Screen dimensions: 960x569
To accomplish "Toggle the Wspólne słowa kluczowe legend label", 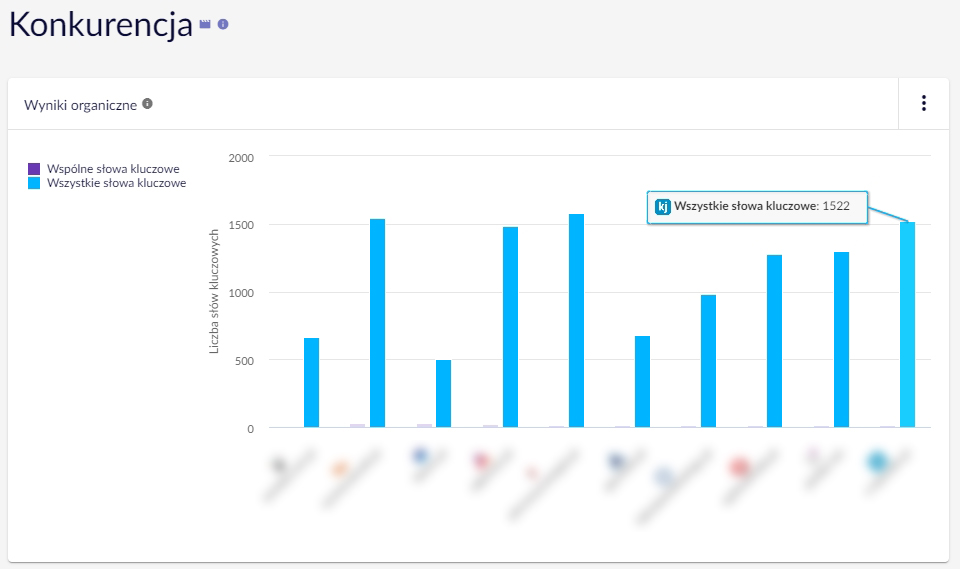I will pos(115,170).
